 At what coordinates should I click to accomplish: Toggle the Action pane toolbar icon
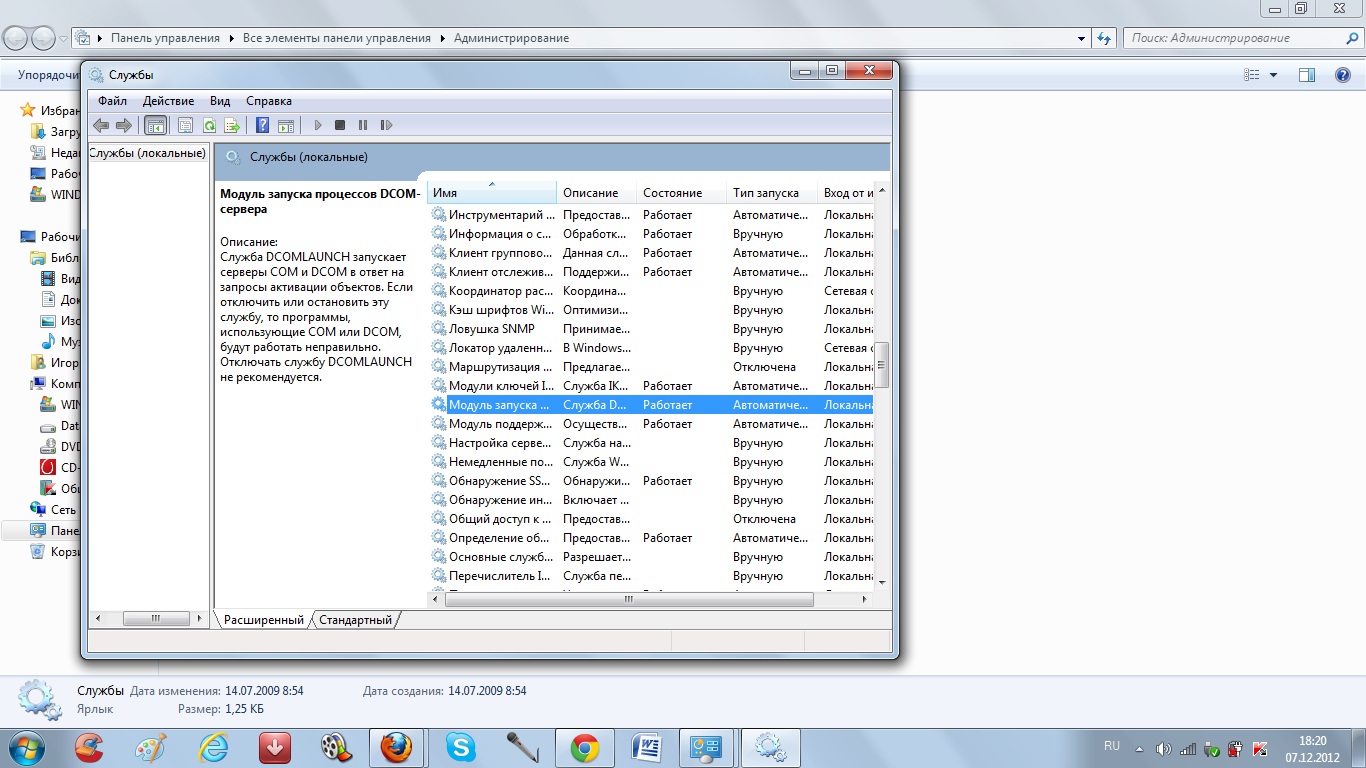click(x=286, y=125)
